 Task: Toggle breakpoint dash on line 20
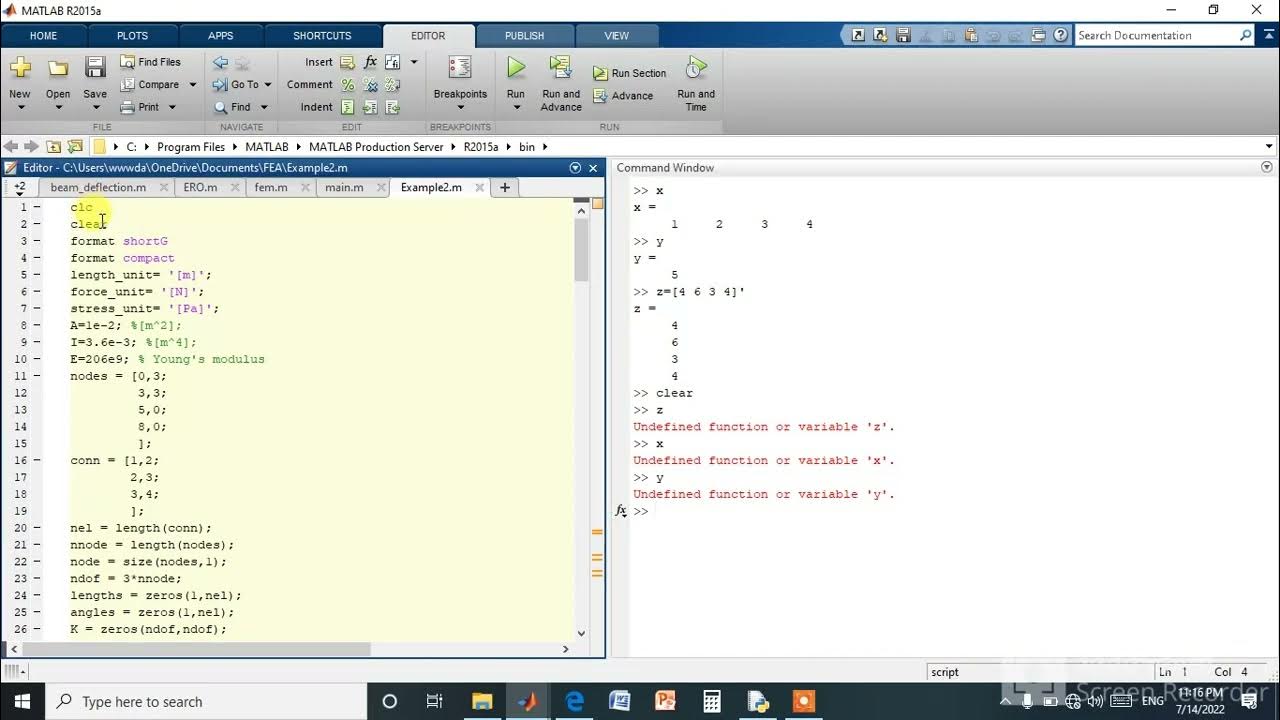click(x=37, y=528)
